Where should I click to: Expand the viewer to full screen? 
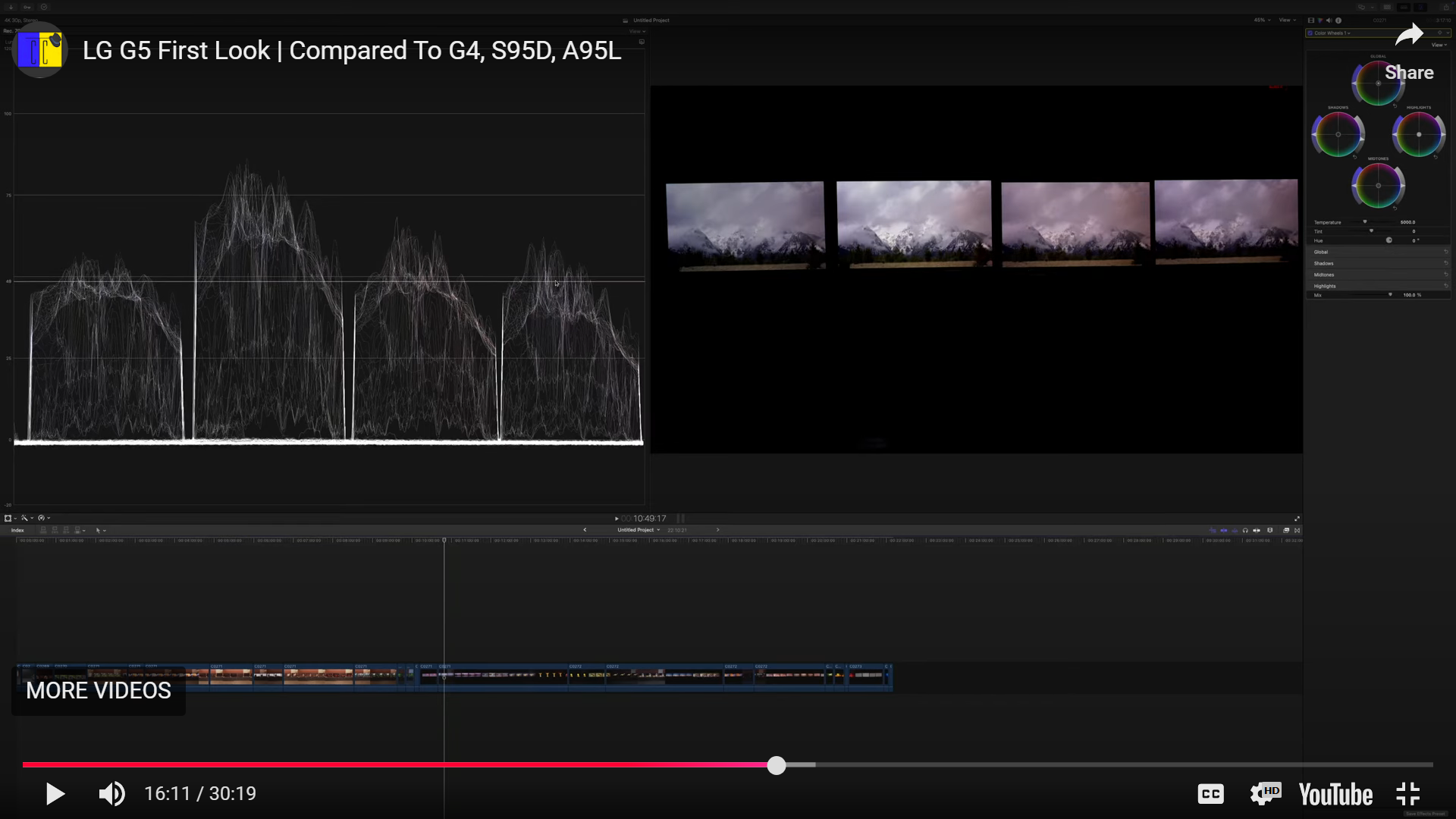click(x=1297, y=519)
